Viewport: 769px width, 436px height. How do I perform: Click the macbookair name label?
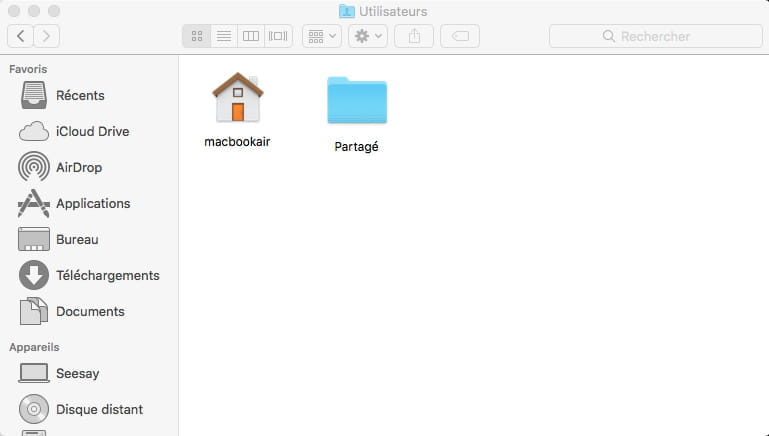(237, 142)
